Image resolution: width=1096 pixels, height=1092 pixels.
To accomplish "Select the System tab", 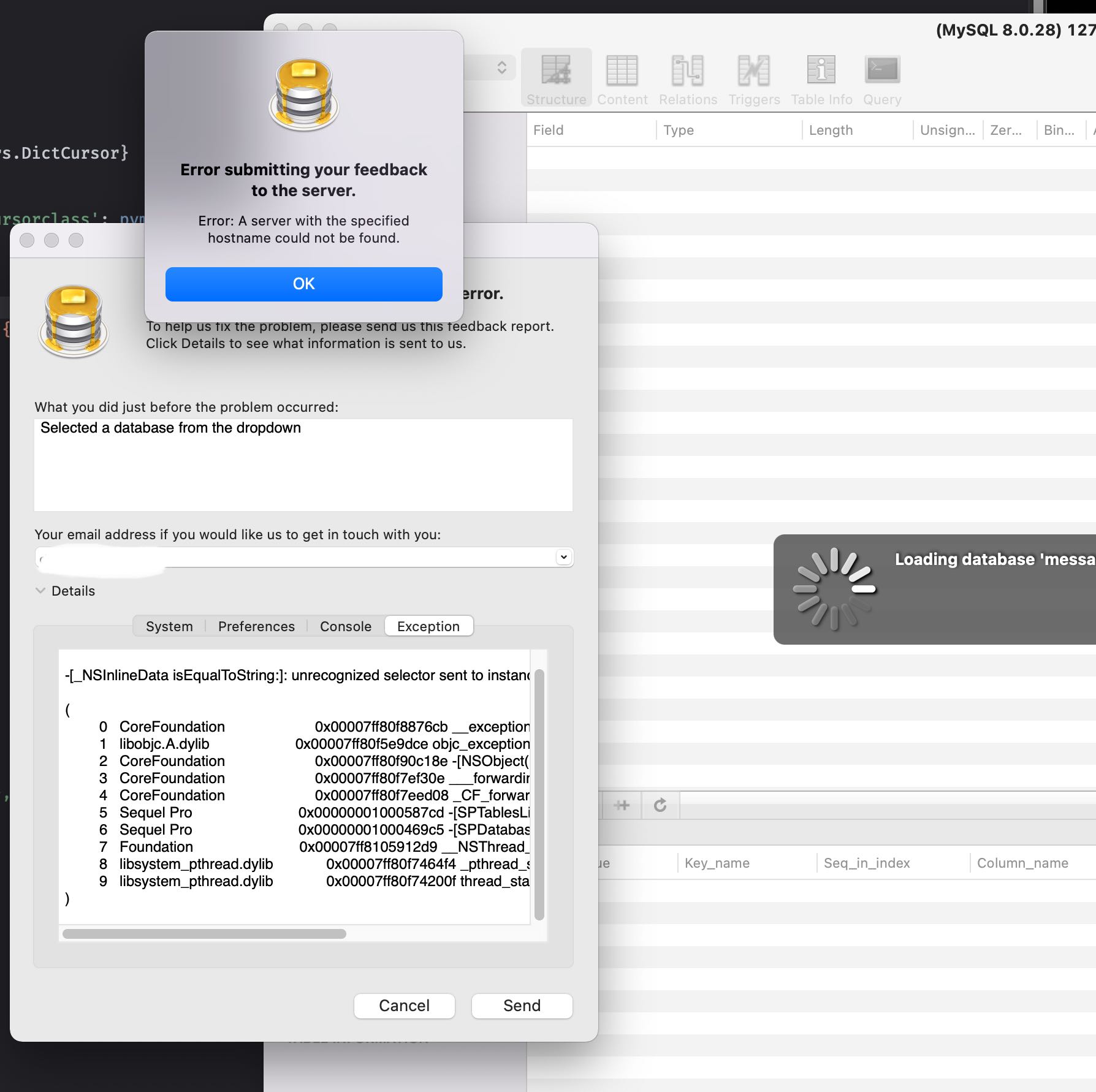I will (x=169, y=626).
